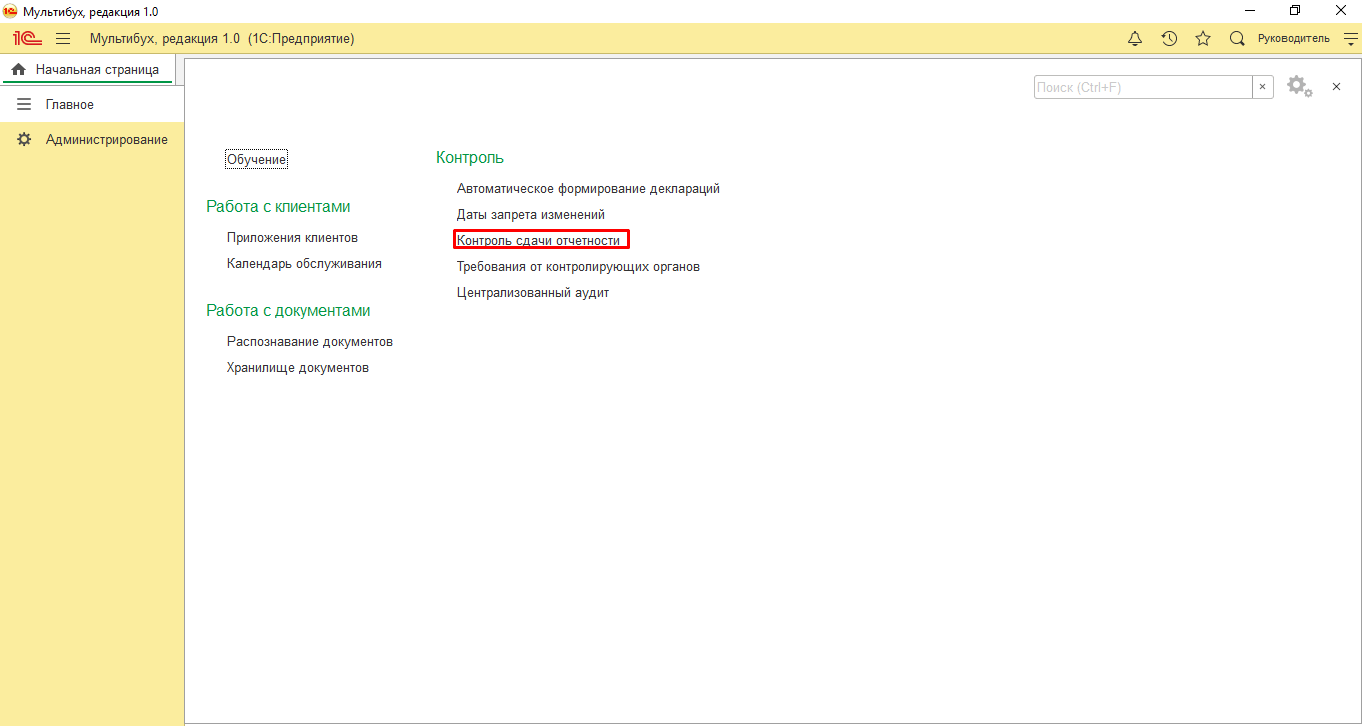Image resolution: width=1362 pixels, height=726 pixels.
Task: Open Приложения клиентов
Action: point(292,237)
